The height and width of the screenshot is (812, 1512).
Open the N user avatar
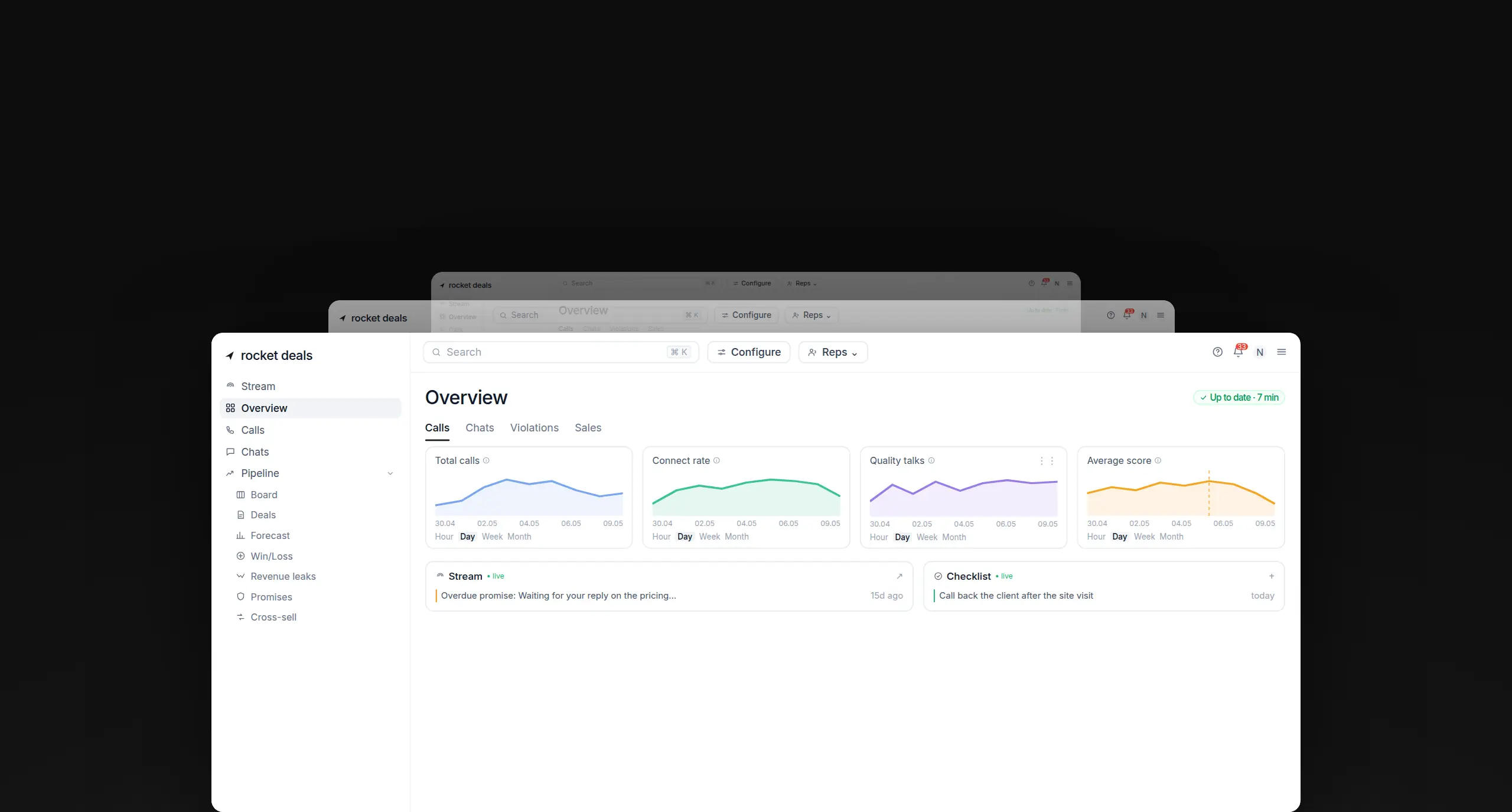click(x=1260, y=352)
